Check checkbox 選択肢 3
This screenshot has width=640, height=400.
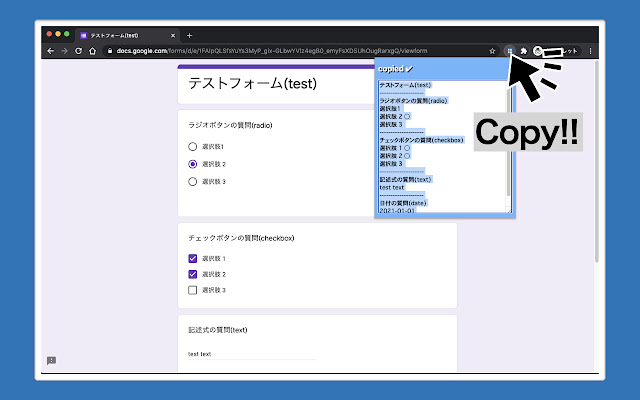point(193,290)
